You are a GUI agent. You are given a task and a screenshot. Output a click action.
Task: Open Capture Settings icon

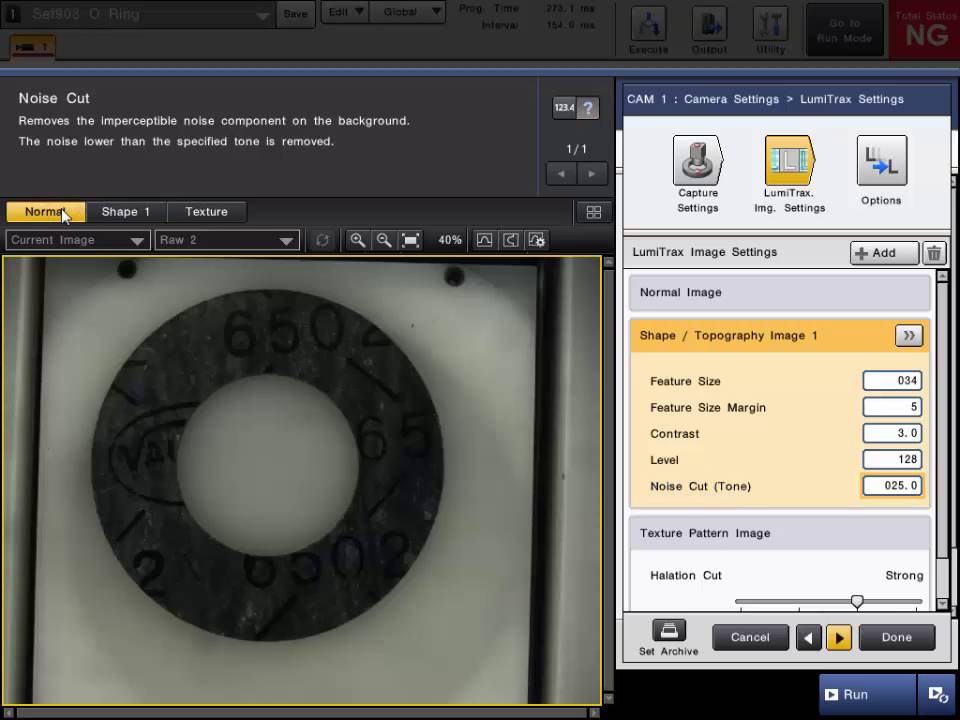697,161
